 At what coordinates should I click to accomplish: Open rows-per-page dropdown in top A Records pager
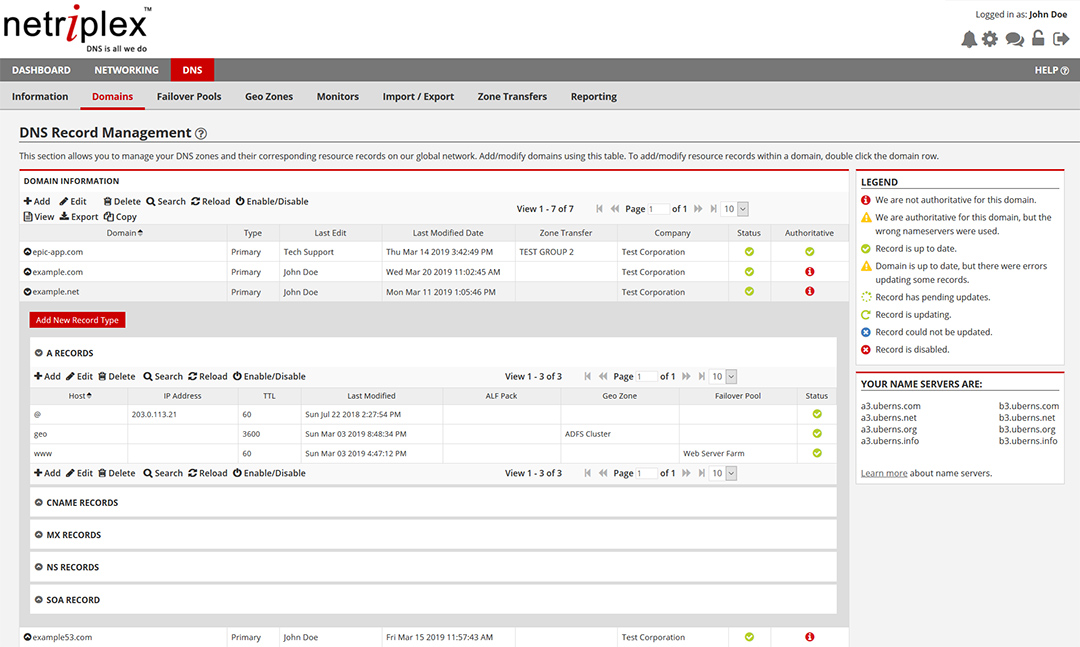click(x=723, y=376)
